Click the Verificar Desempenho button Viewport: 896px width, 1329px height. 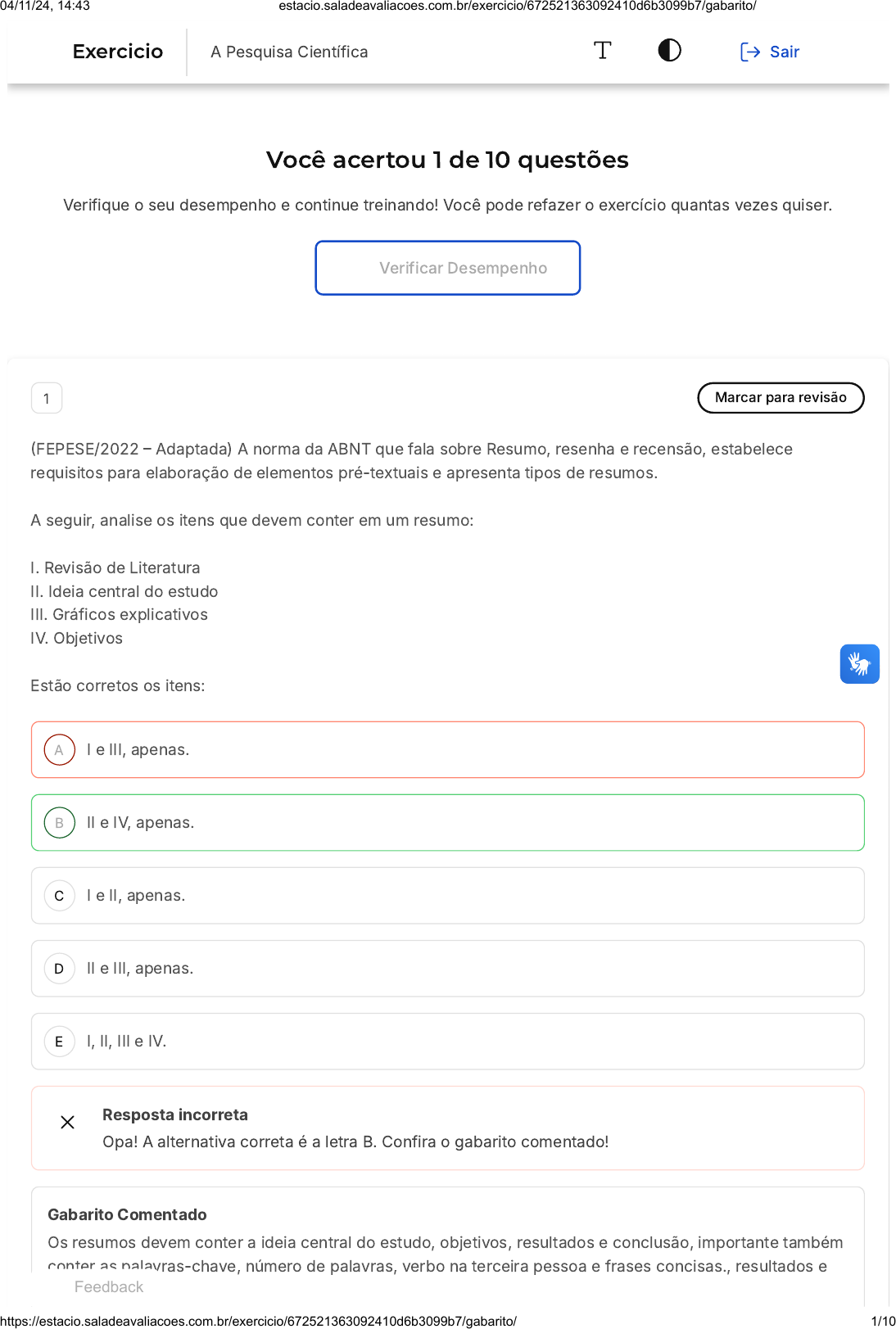[448, 268]
